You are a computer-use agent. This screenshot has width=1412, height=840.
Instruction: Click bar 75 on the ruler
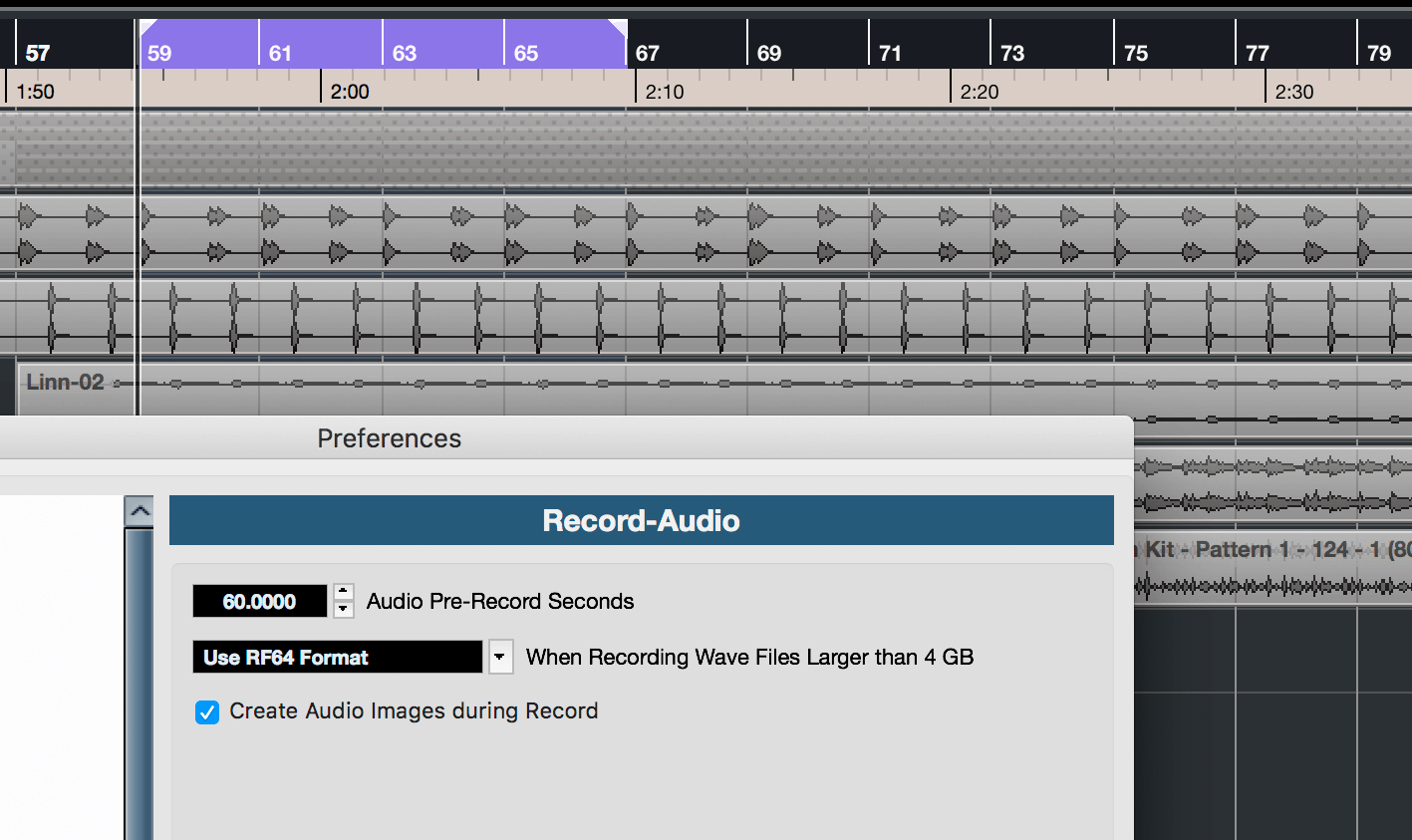coord(1136,53)
